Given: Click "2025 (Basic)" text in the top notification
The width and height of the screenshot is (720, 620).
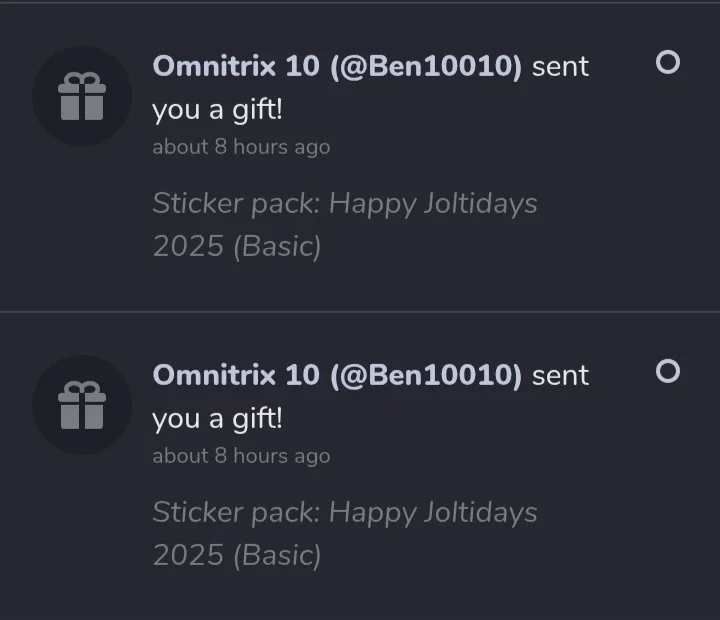Looking at the screenshot, I should pyautogui.click(x=237, y=247).
